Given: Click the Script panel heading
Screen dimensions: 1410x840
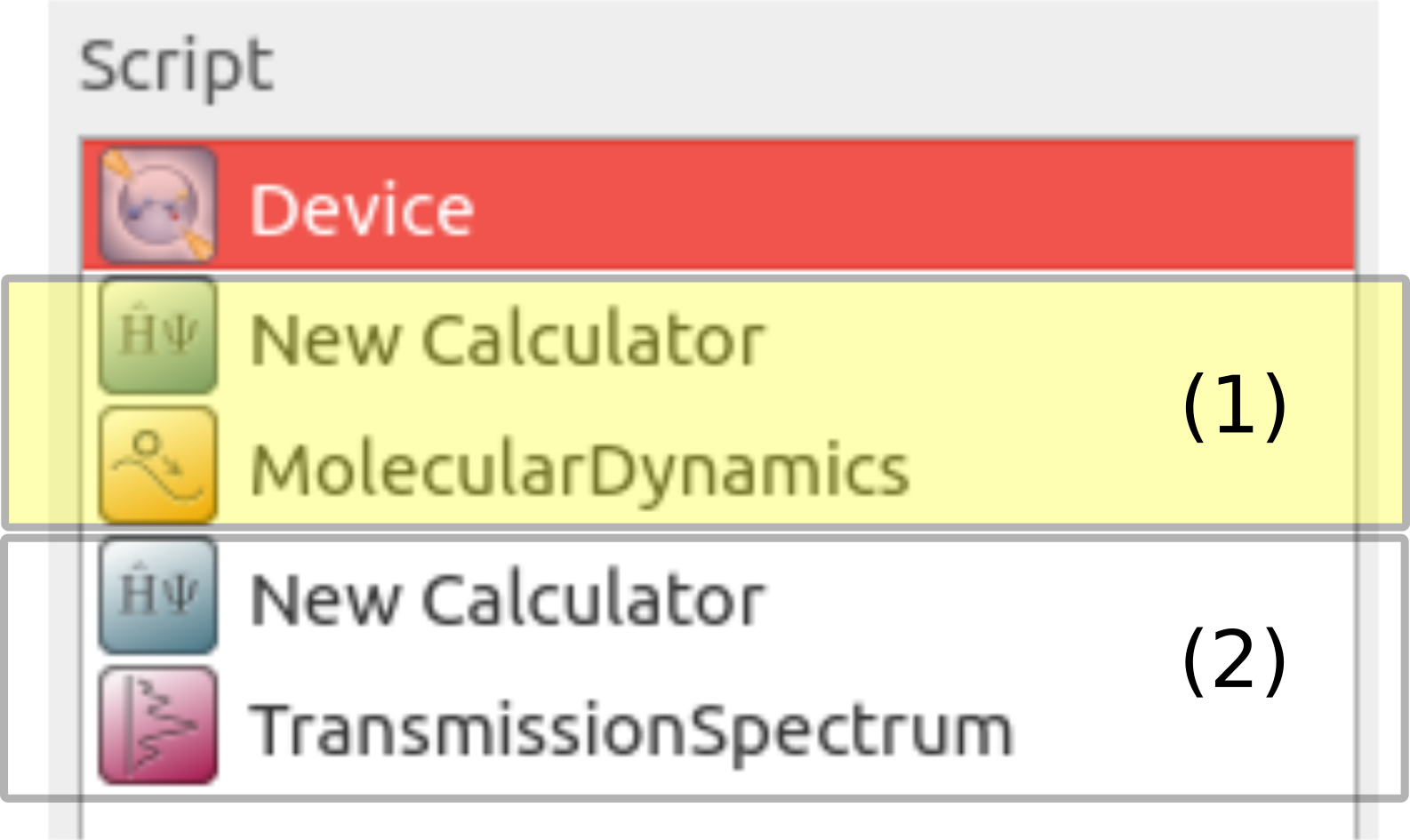Looking at the screenshot, I should pos(176,66).
